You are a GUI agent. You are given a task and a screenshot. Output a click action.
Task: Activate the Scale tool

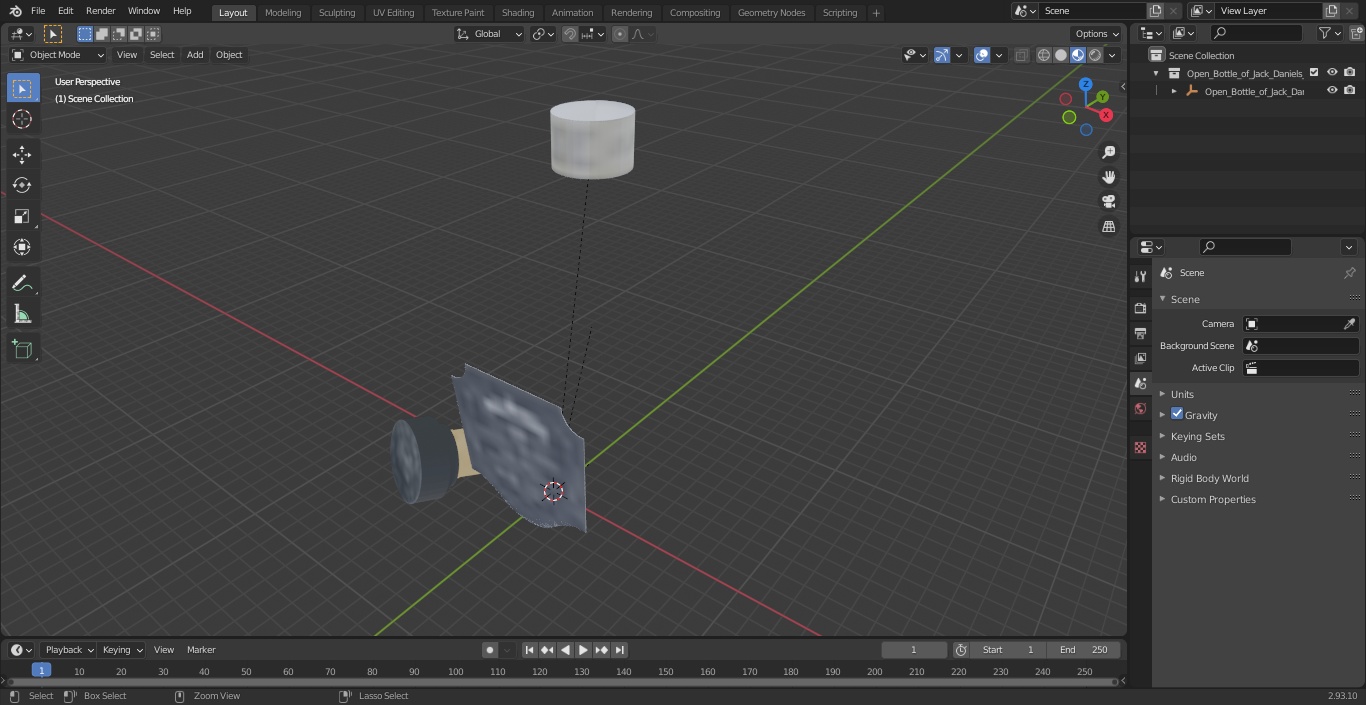(22, 216)
